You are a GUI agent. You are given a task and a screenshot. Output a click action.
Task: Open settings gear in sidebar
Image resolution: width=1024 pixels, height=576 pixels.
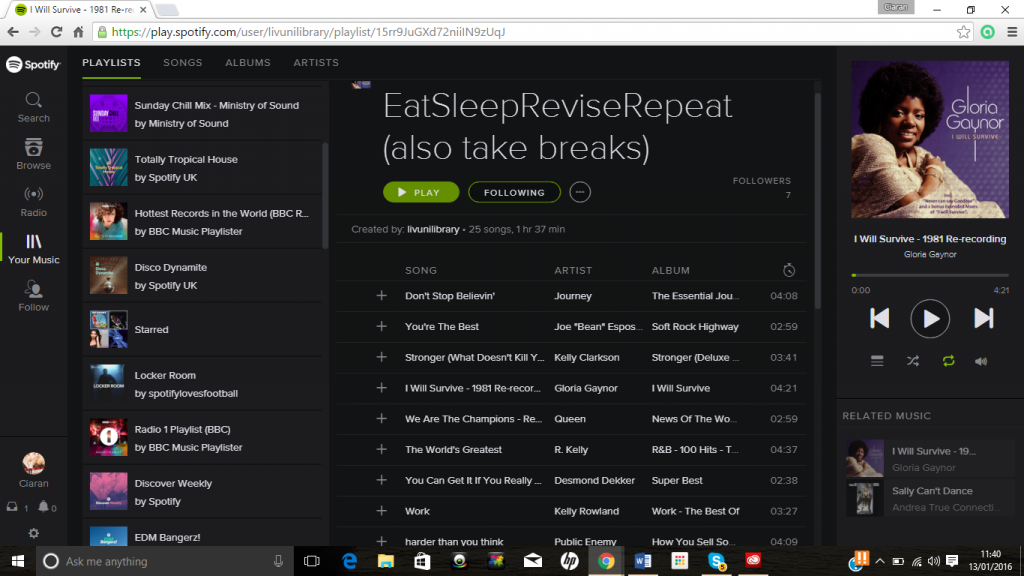(34, 533)
